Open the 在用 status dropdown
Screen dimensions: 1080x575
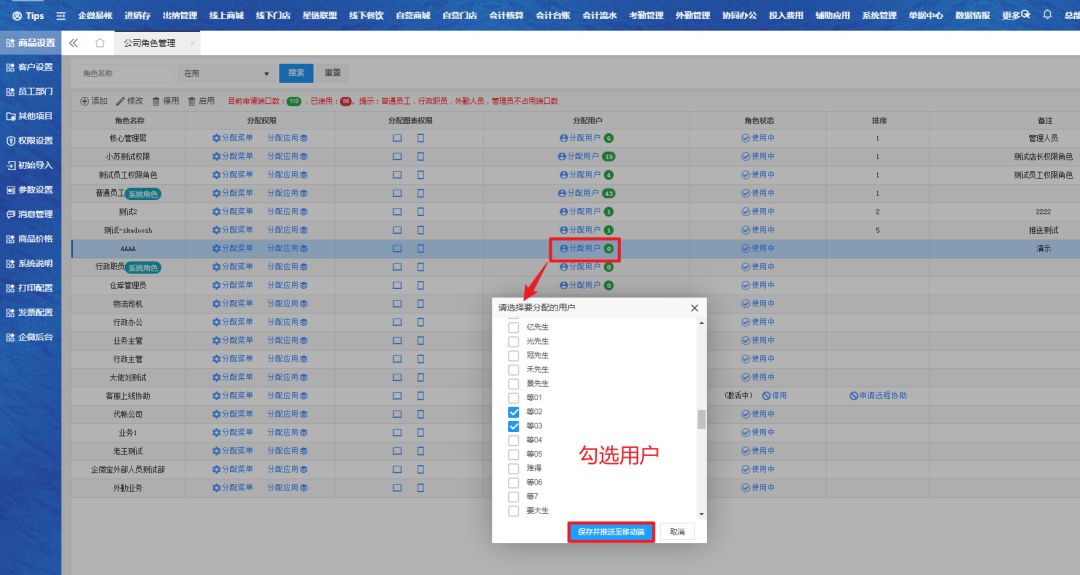pyautogui.click(x=225, y=73)
